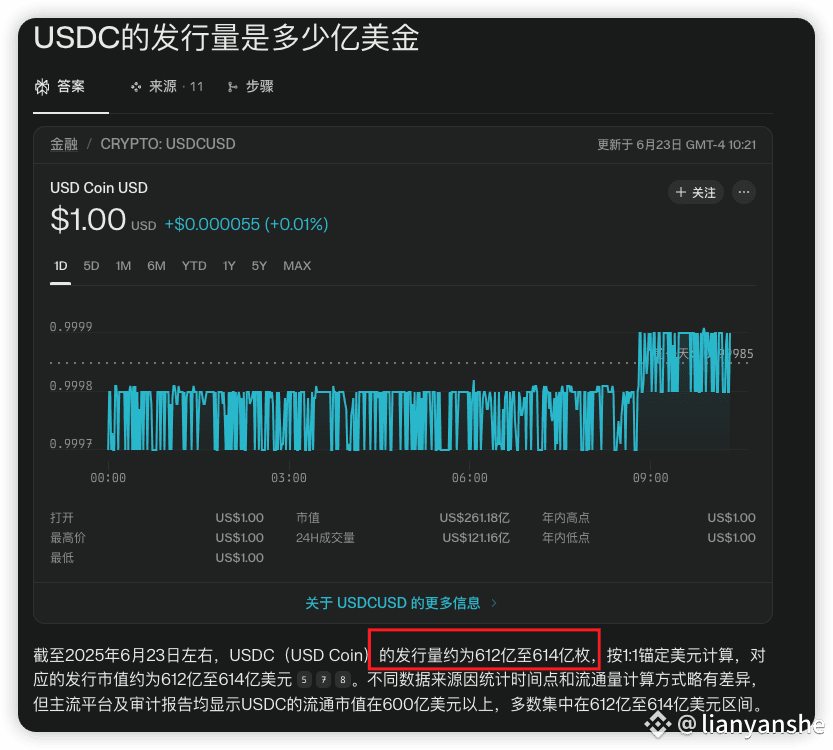Click the 最高价 label

tap(68, 538)
